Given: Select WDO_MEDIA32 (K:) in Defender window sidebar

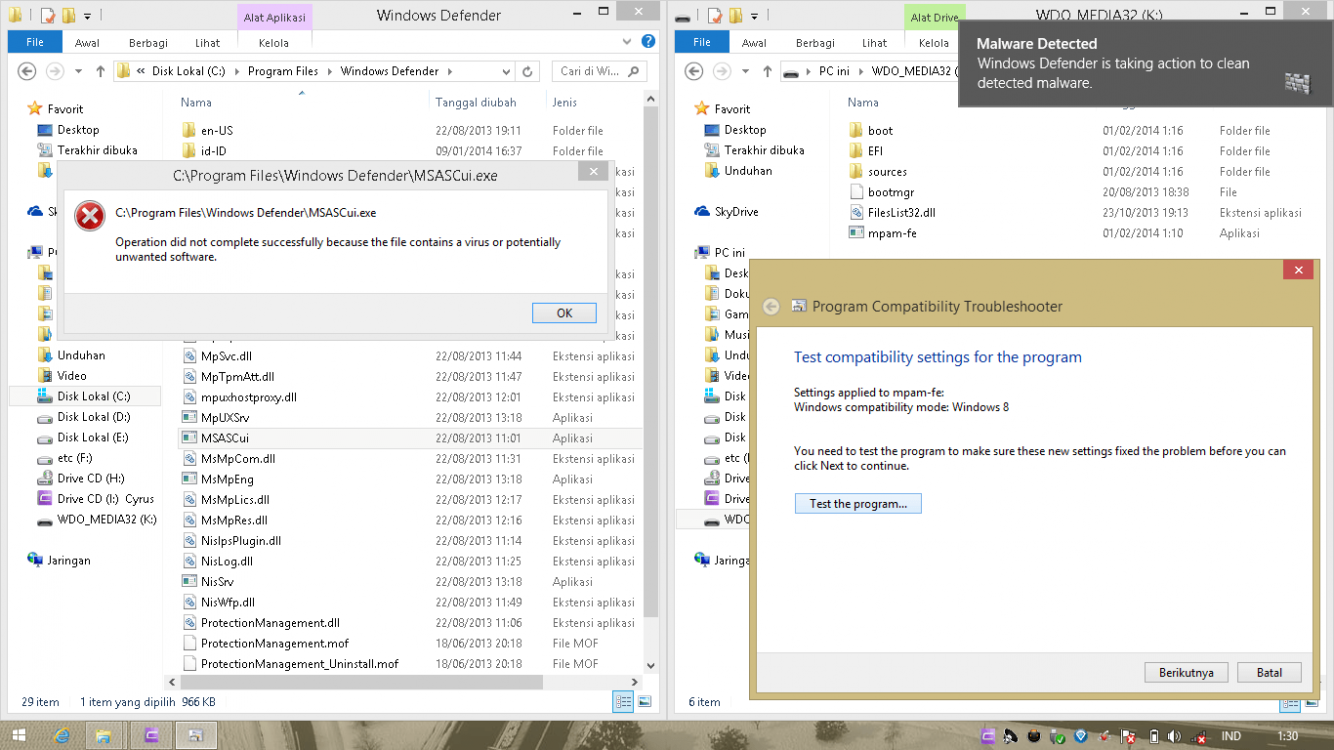Looking at the screenshot, I should 106,519.
